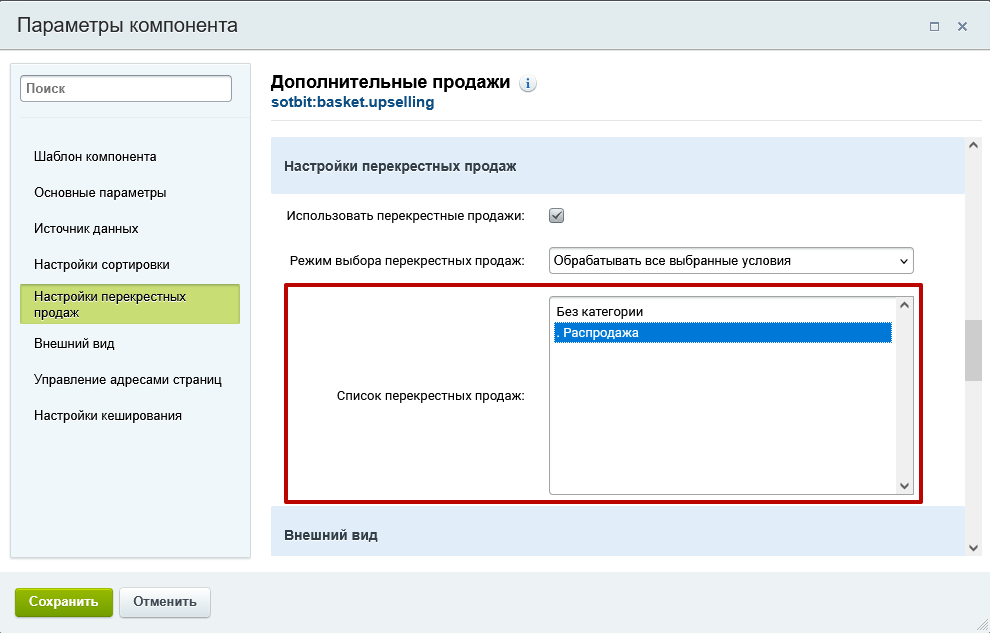This screenshot has width=990, height=633.
Task: Click the down arrow in the sales list scrollbar
Action: tap(902, 485)
